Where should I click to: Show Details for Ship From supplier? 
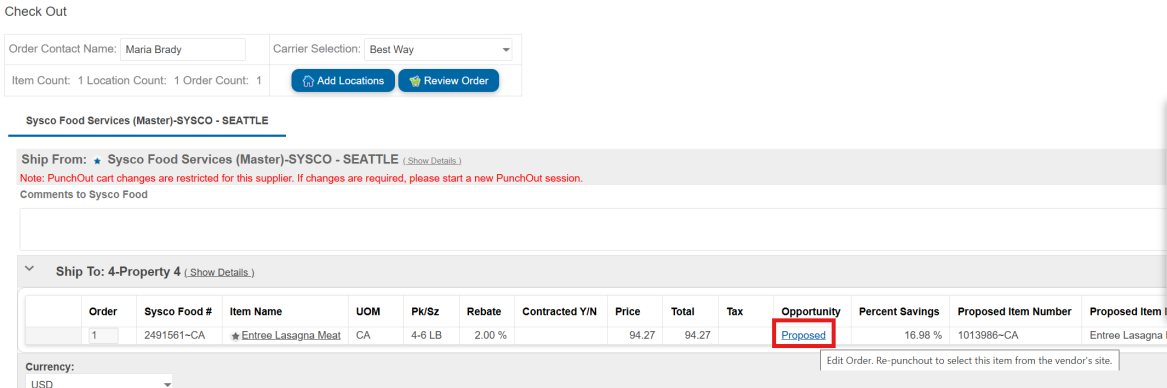coord(432,161)
